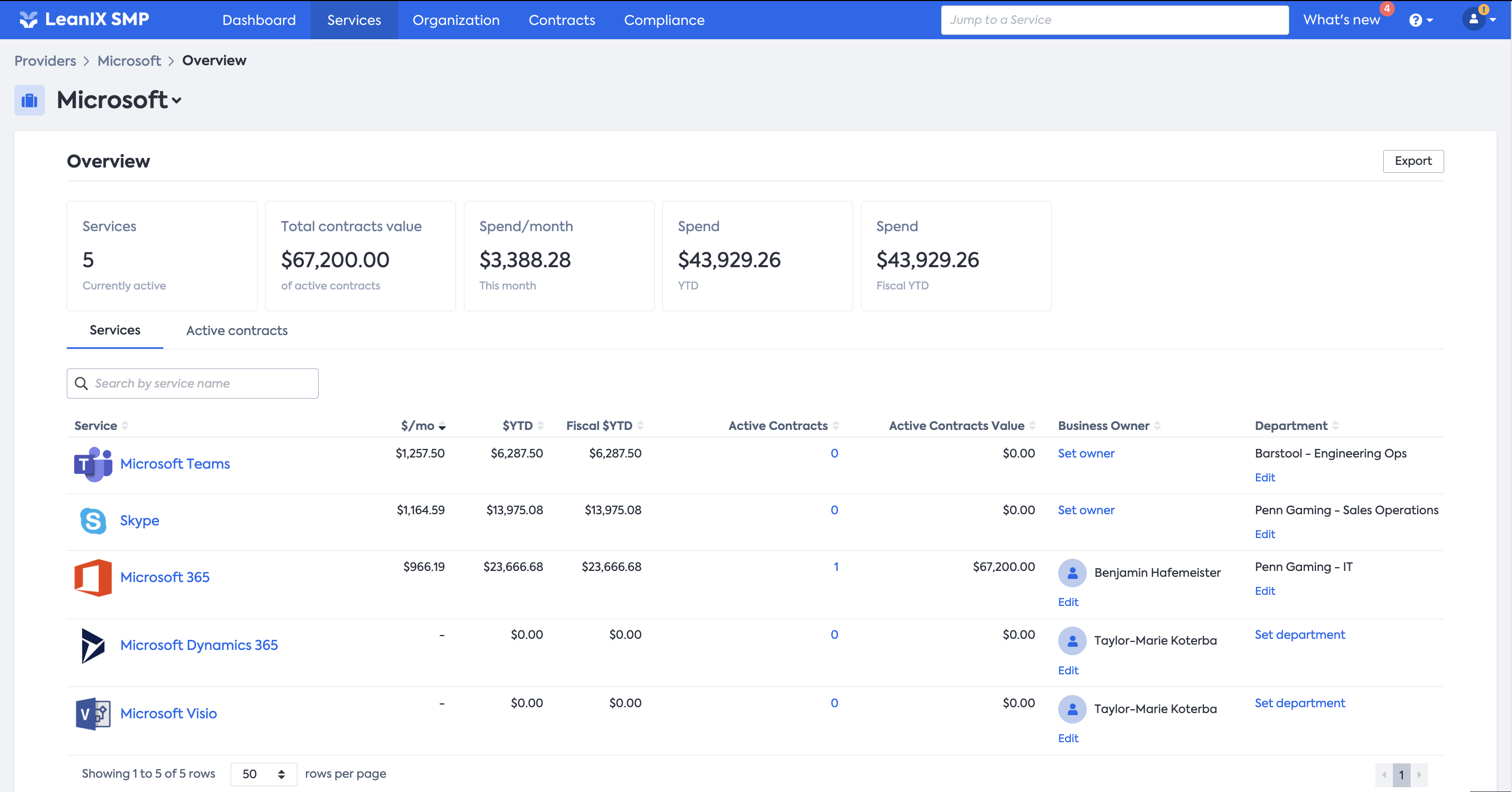Image resolution: width=1512 pixels, height=792 pixels.
Task: Click the Microsoft Visio icon
Action: (93, 714)
